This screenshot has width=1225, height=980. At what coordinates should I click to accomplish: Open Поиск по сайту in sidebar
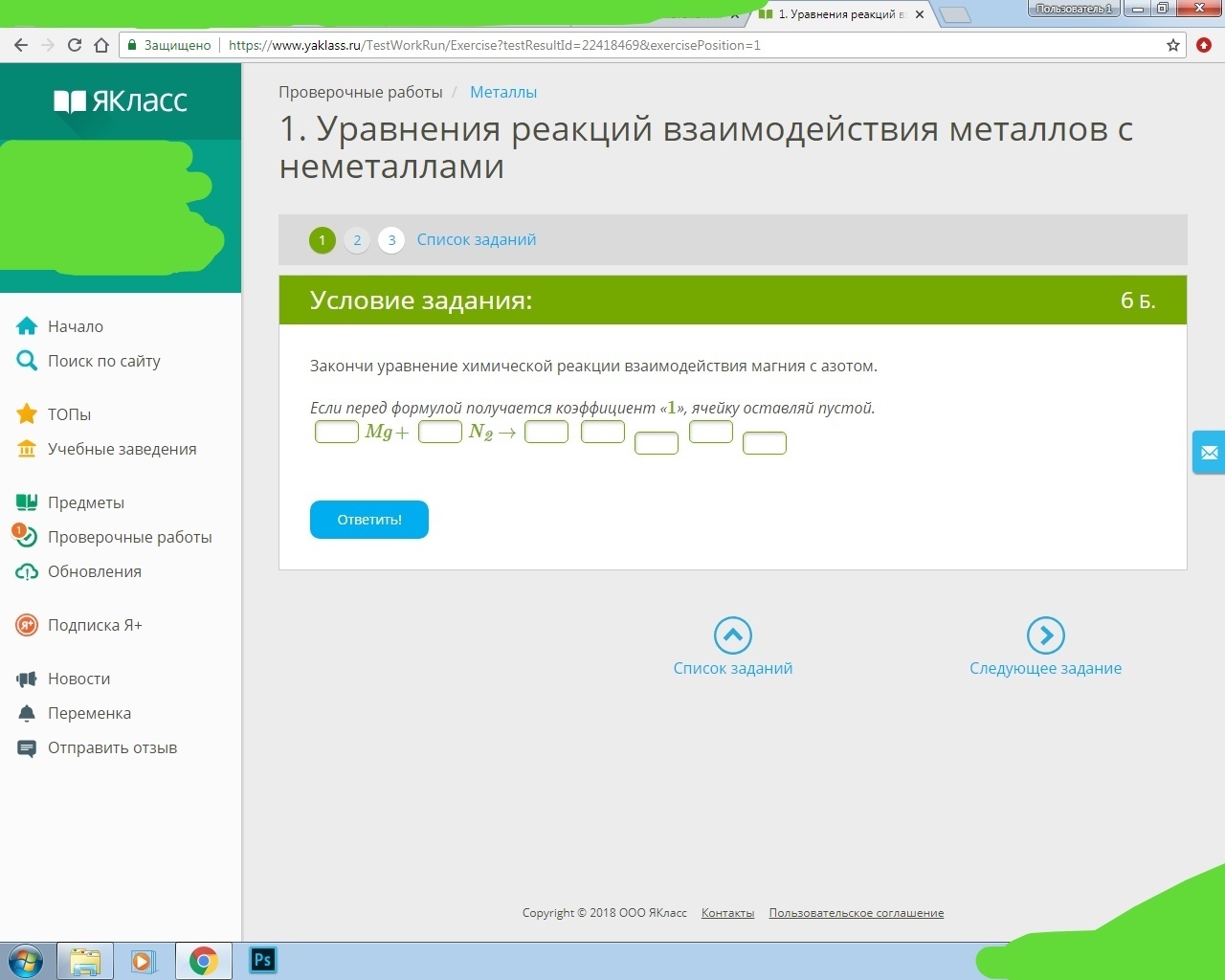tap(104, 361)
